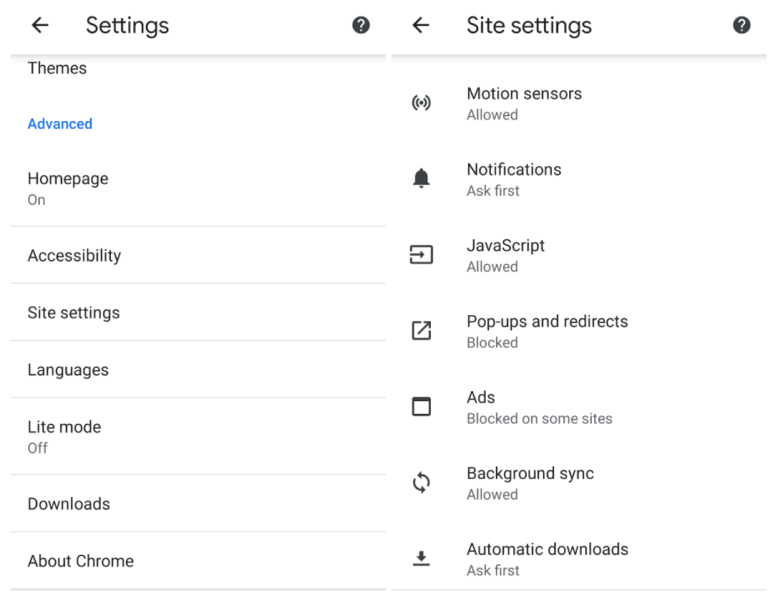Viewport: 768px width, 593px height.
Task: Tap the Ads window icon
Action: click(422, 407)
